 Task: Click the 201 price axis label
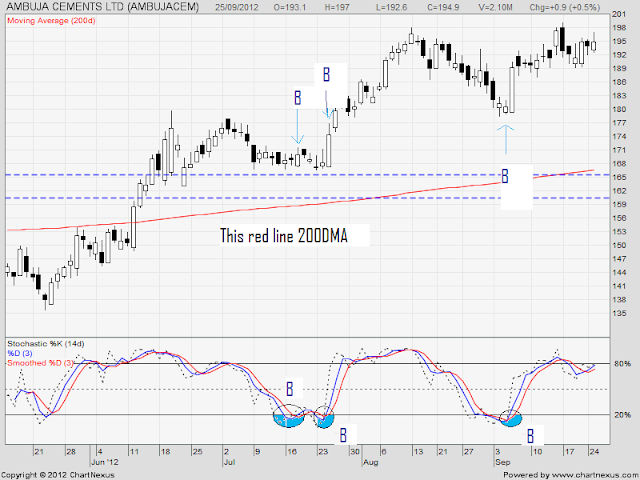[x=619, y=14]
